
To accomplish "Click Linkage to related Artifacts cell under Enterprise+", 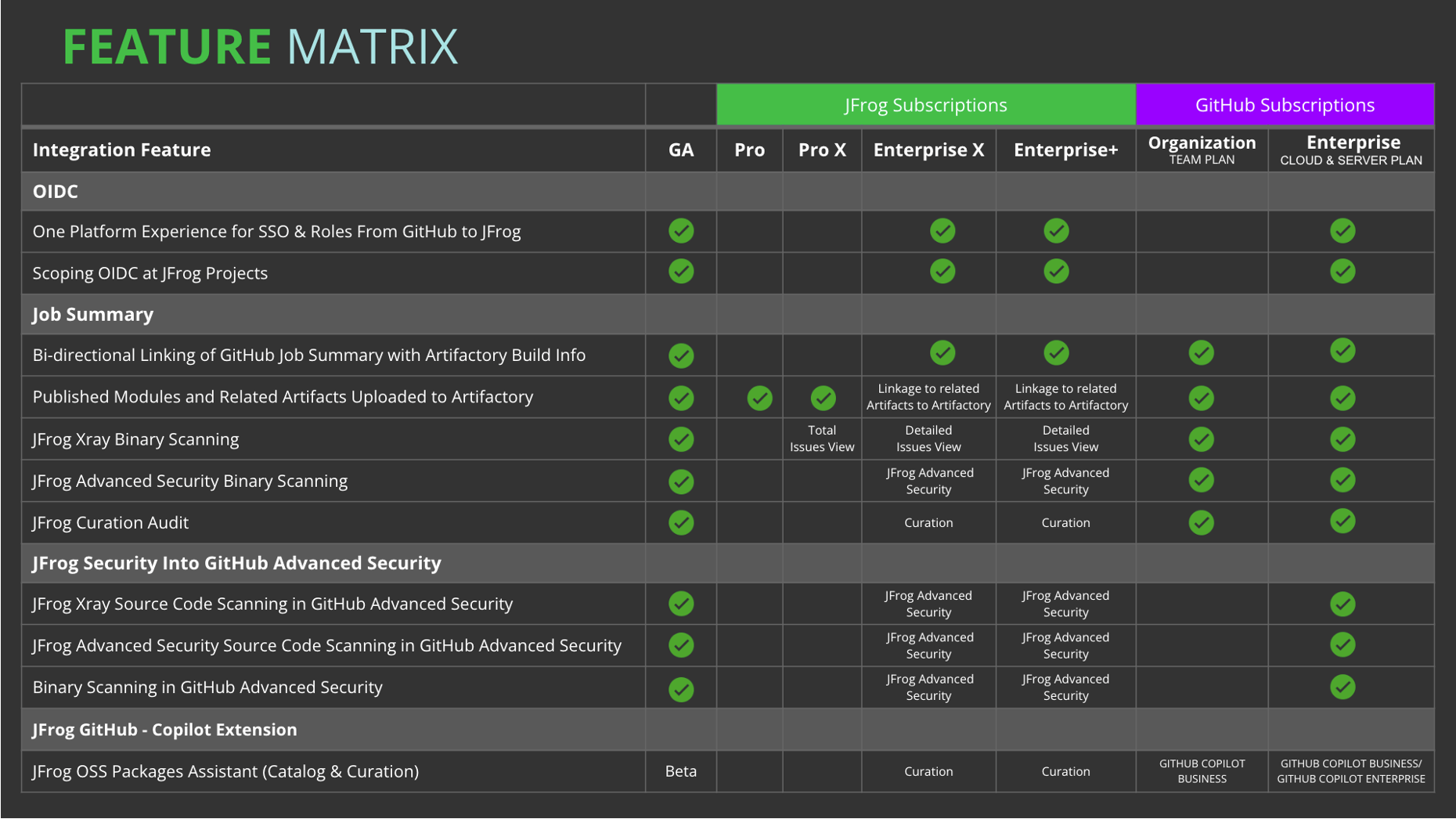I will 1065,397.
